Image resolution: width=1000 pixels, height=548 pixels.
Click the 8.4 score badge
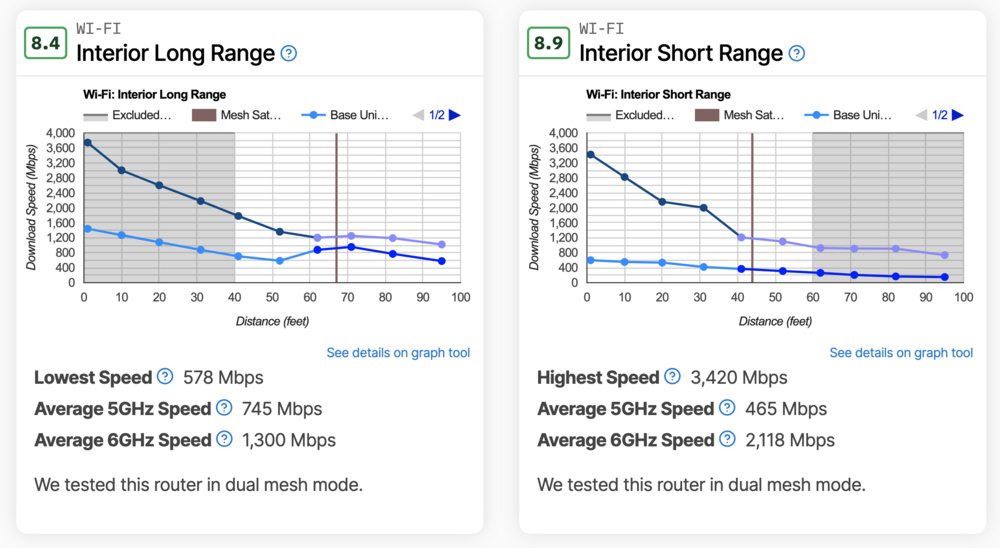coord(44,42)
